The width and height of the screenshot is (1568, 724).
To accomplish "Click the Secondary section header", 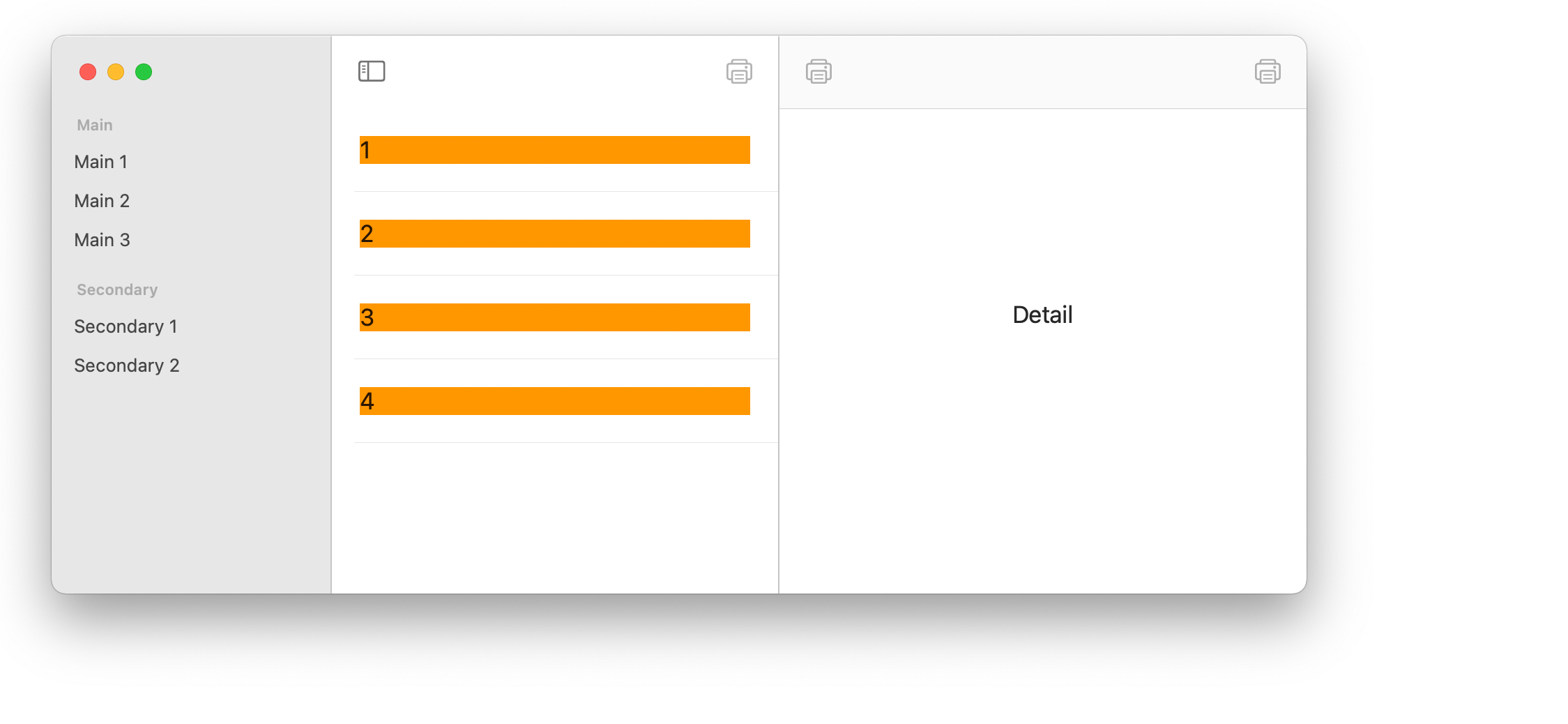I will point(117,289).
